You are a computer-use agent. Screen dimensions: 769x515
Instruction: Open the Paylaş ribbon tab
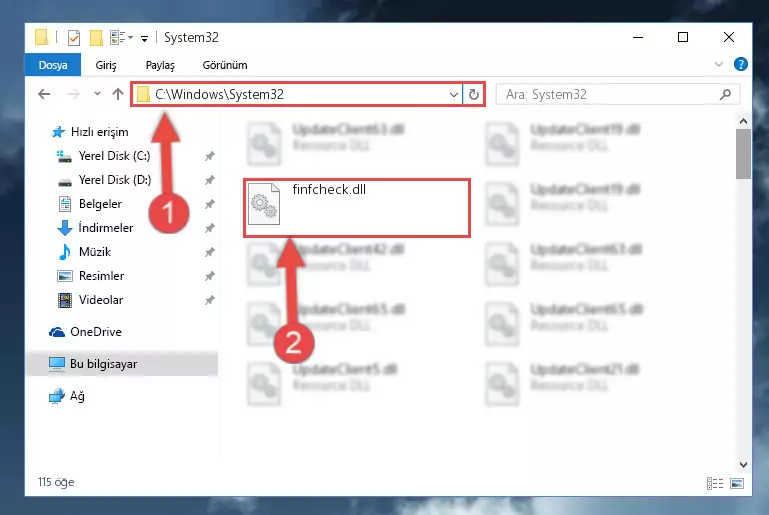[160, 65]
